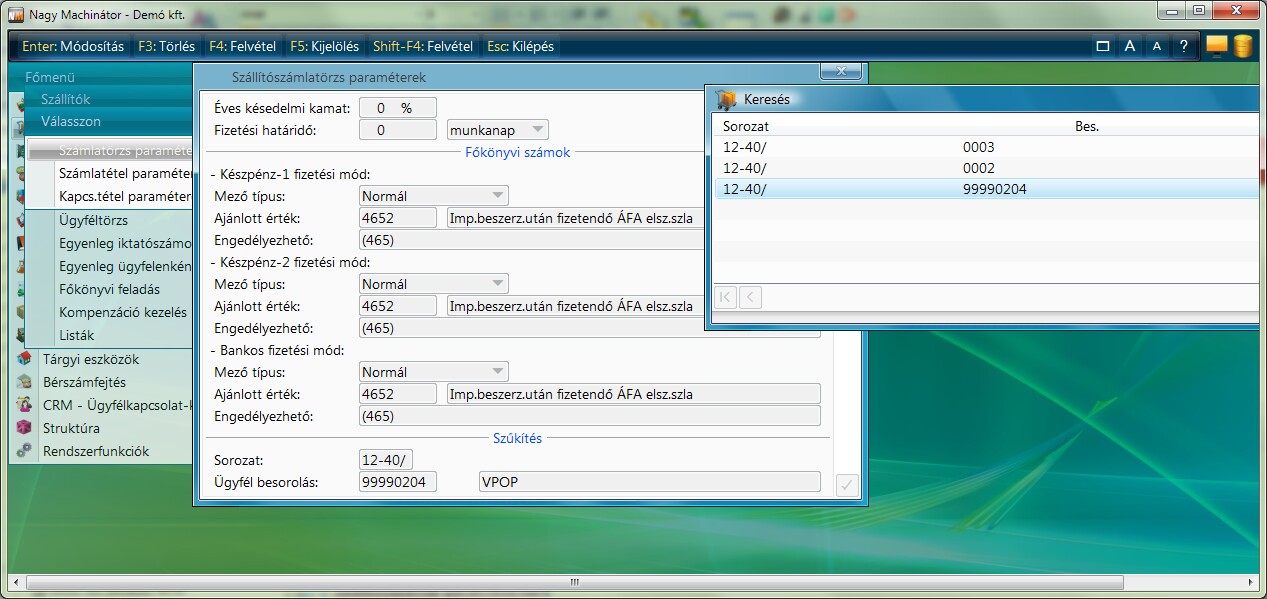Screen dimensions: 1267x599
Task: Click the Szállítók header bar
Action: click(108, 99)
